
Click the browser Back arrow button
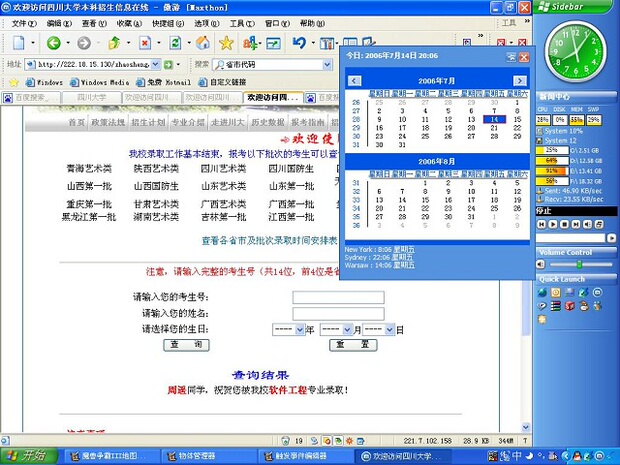tap(53, 43)
